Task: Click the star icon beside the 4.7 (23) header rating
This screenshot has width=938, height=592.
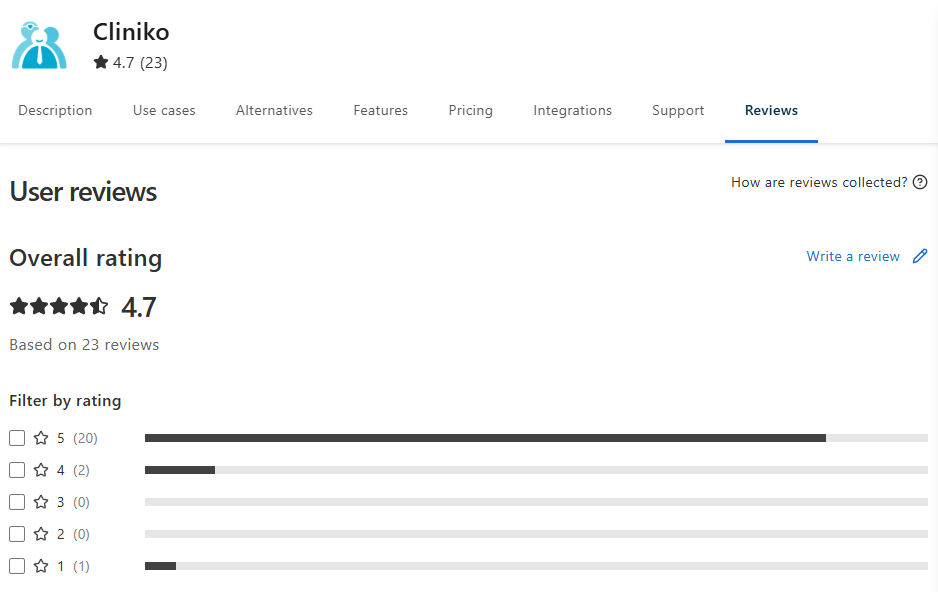Action: pyautogui.click(x=100, y=62)
